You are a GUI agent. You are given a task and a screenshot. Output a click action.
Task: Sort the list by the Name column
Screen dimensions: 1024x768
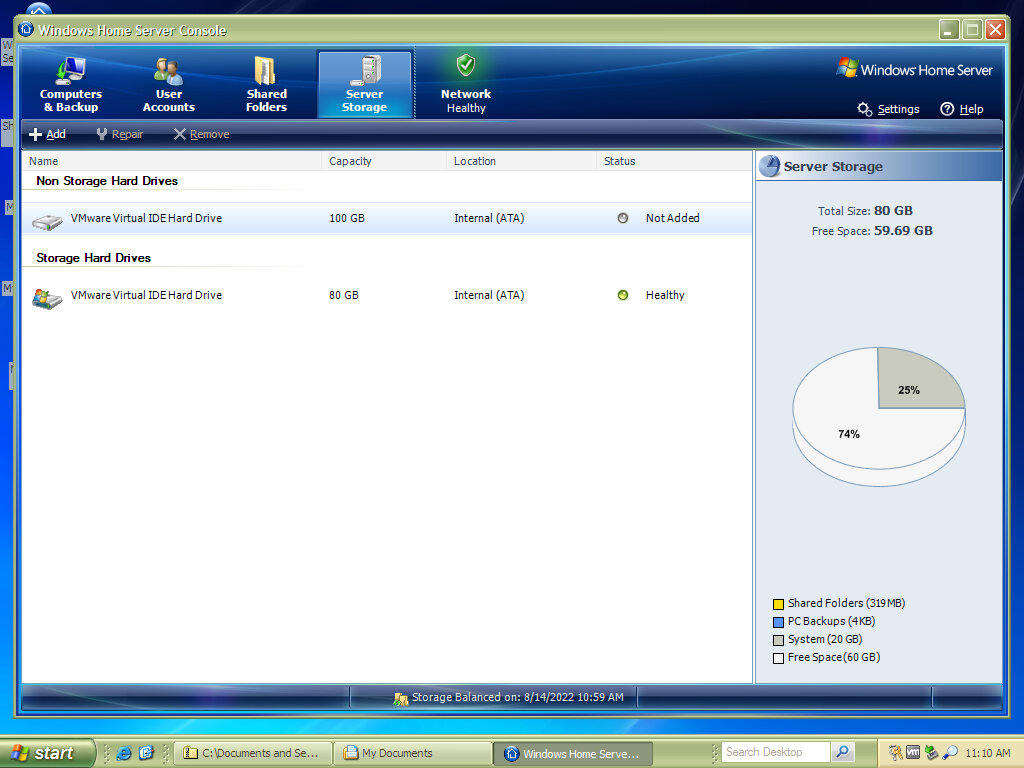pos(44,161)
